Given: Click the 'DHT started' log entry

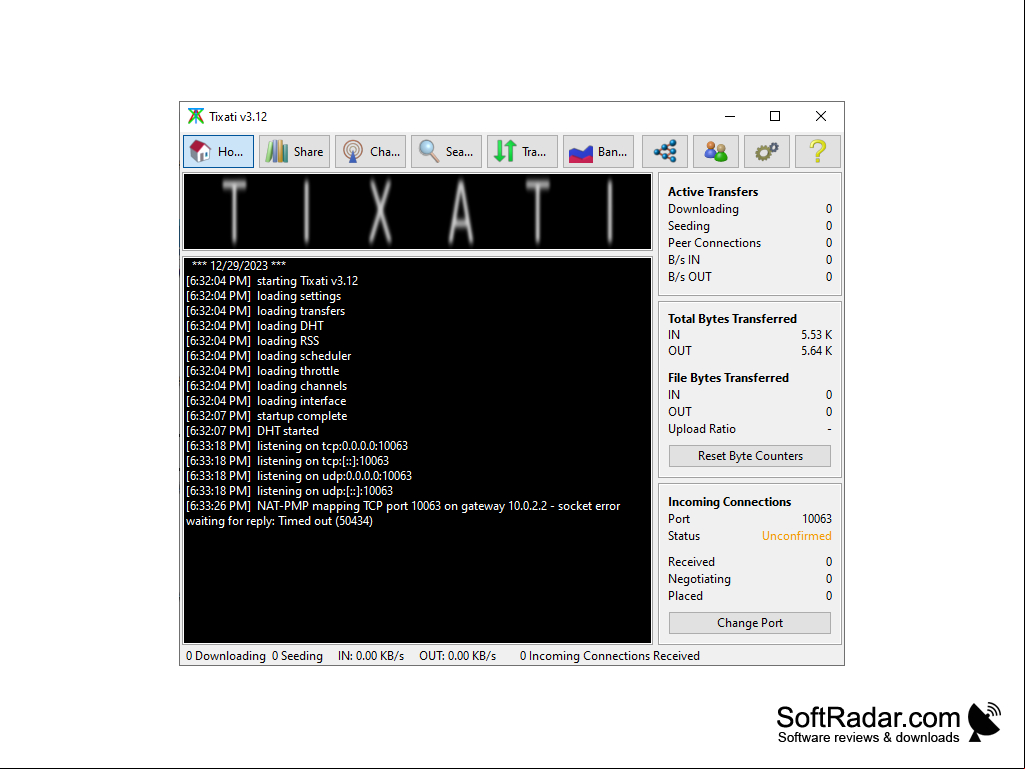Looking at the screenshot, I should tap(252, 431).
